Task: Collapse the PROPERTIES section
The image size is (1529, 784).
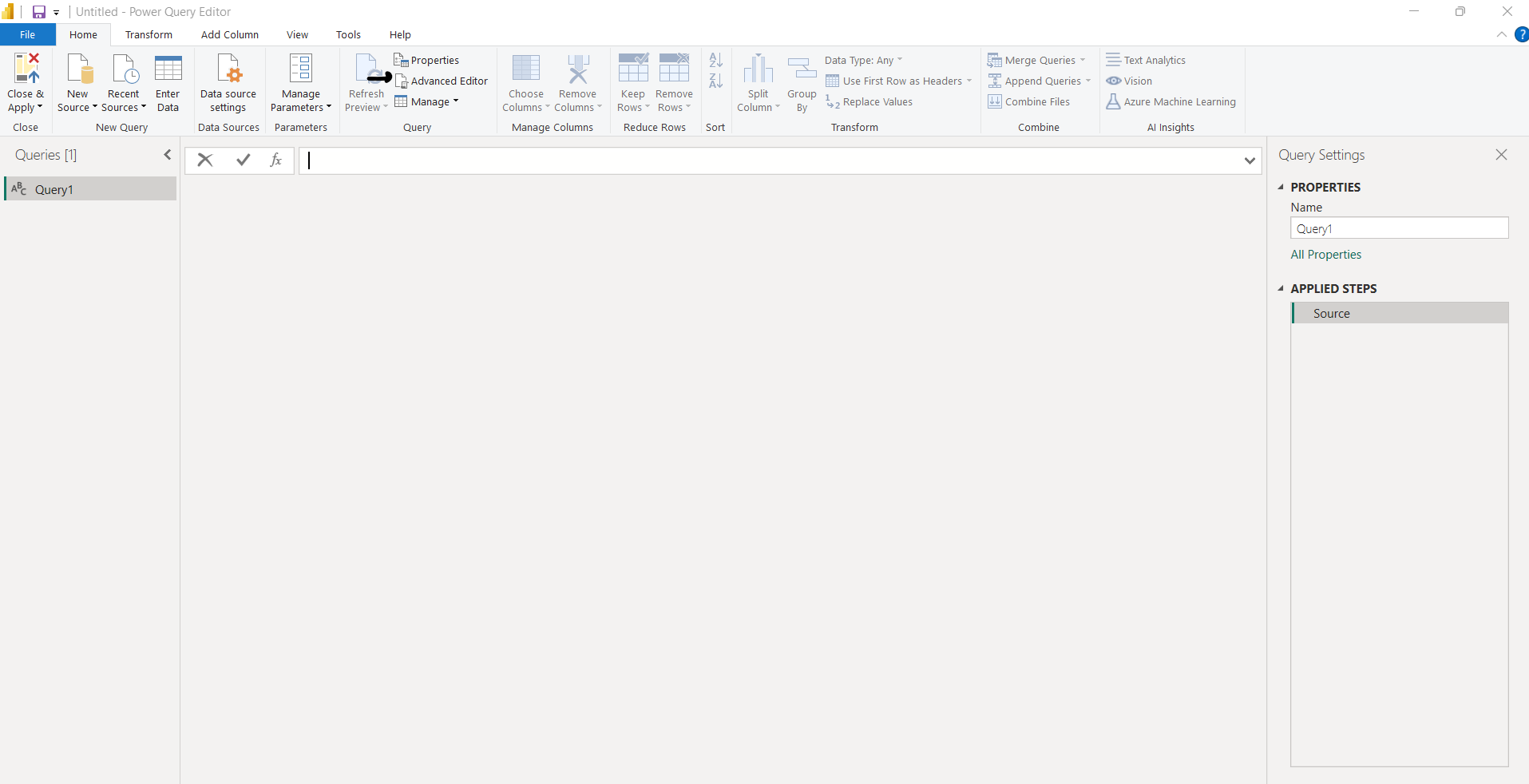Action: tap(1281, 187)
